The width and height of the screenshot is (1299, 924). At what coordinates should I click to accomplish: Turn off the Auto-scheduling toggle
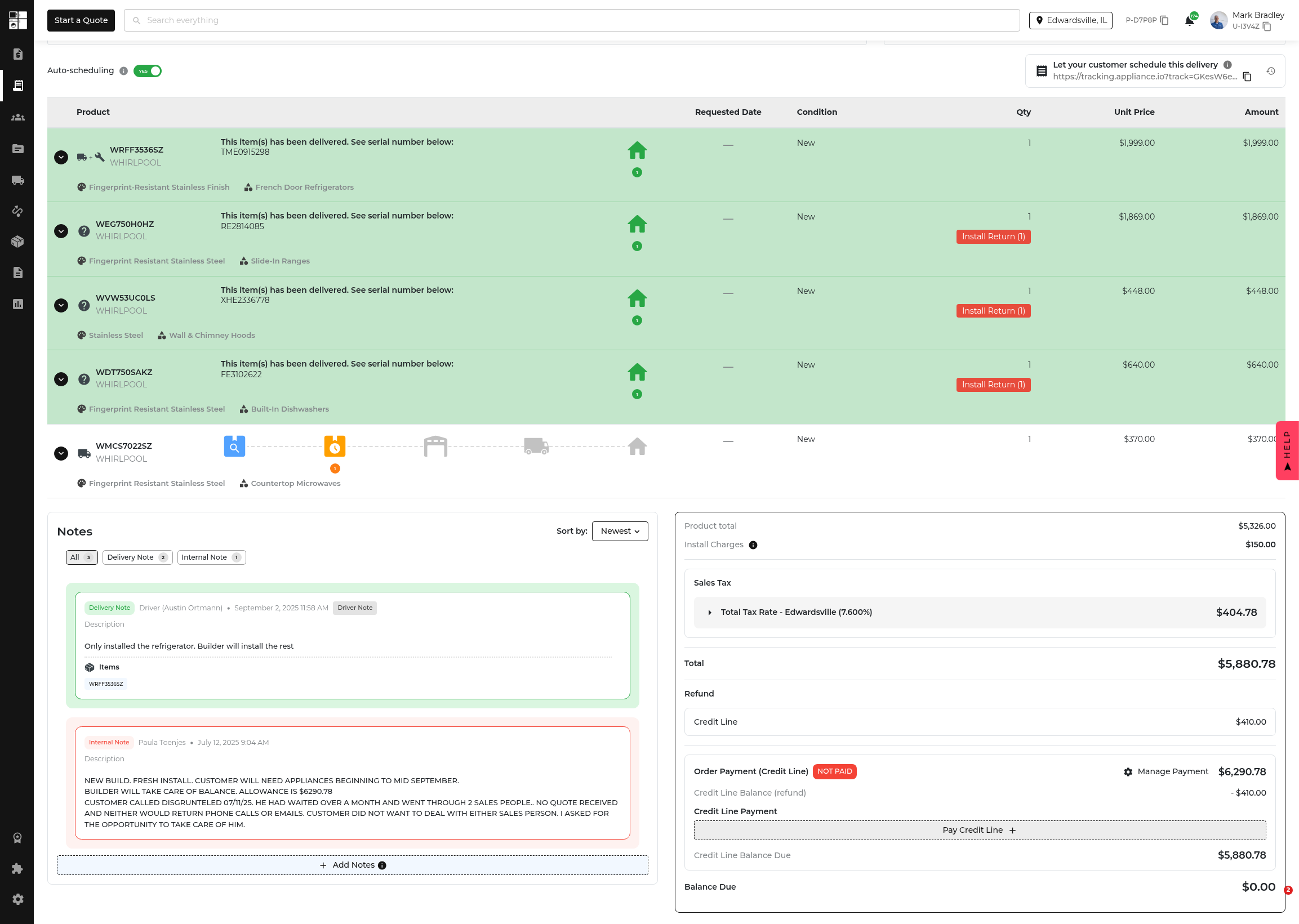(x=148, y=71)
